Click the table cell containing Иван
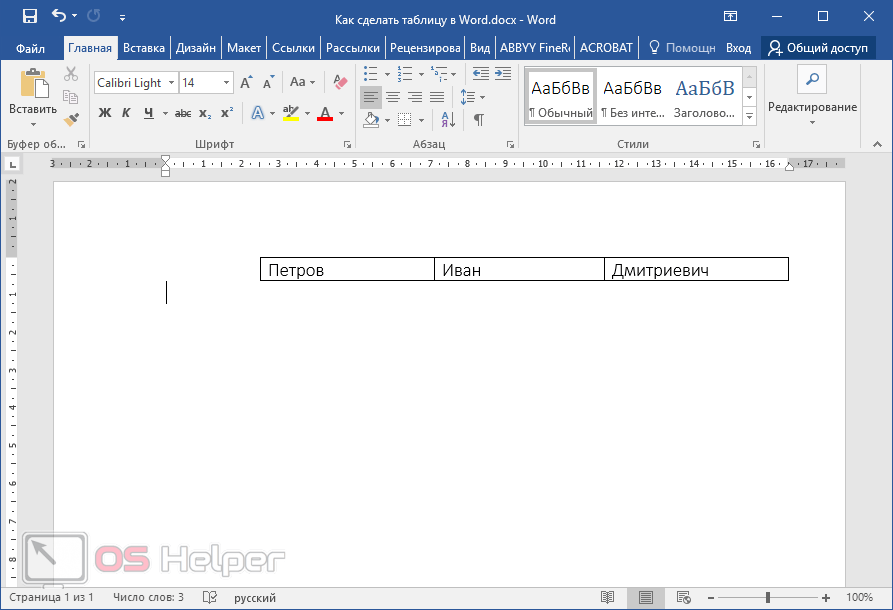This screenshot has height=610, width=893. [519, 270]
